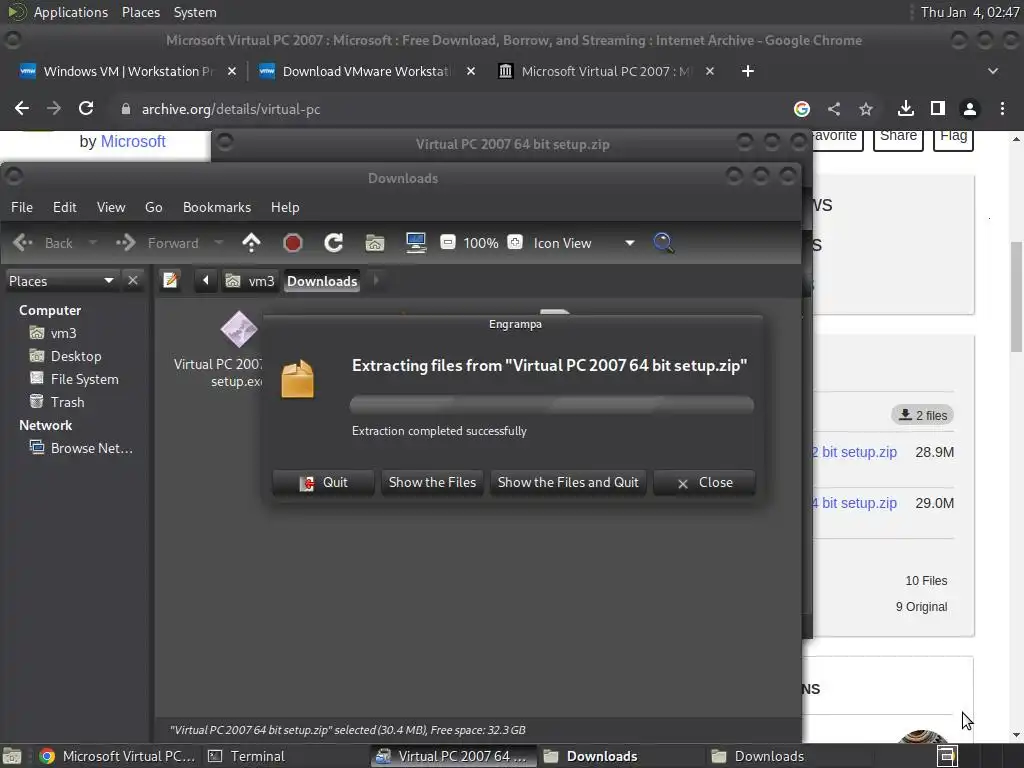The image size is (1024, 768).
Task: Click the extraction progress bar
Action: click(x=552, y=405)
